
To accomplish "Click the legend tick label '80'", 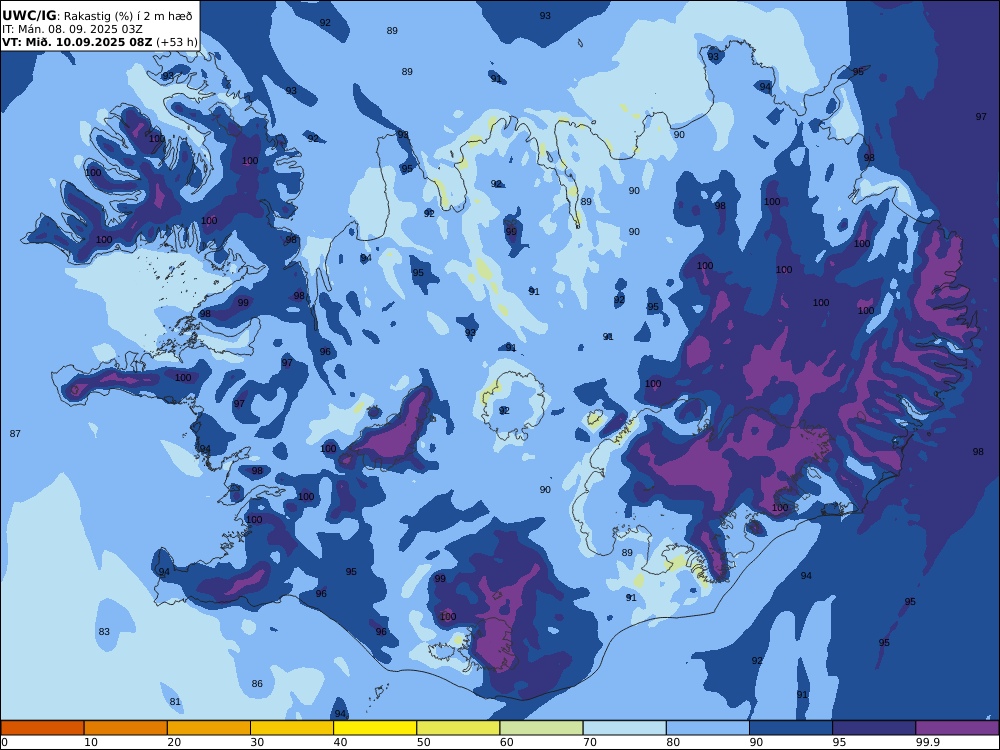I will tap(673, 742).
